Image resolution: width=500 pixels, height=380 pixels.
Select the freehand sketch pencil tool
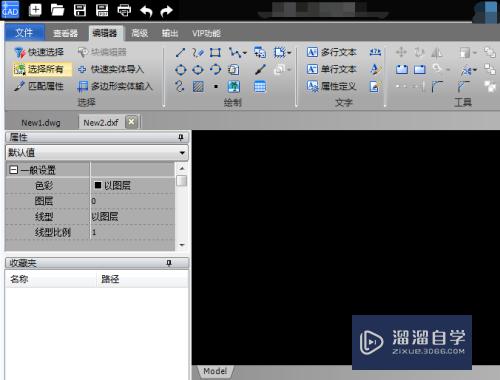coord(198,52)
